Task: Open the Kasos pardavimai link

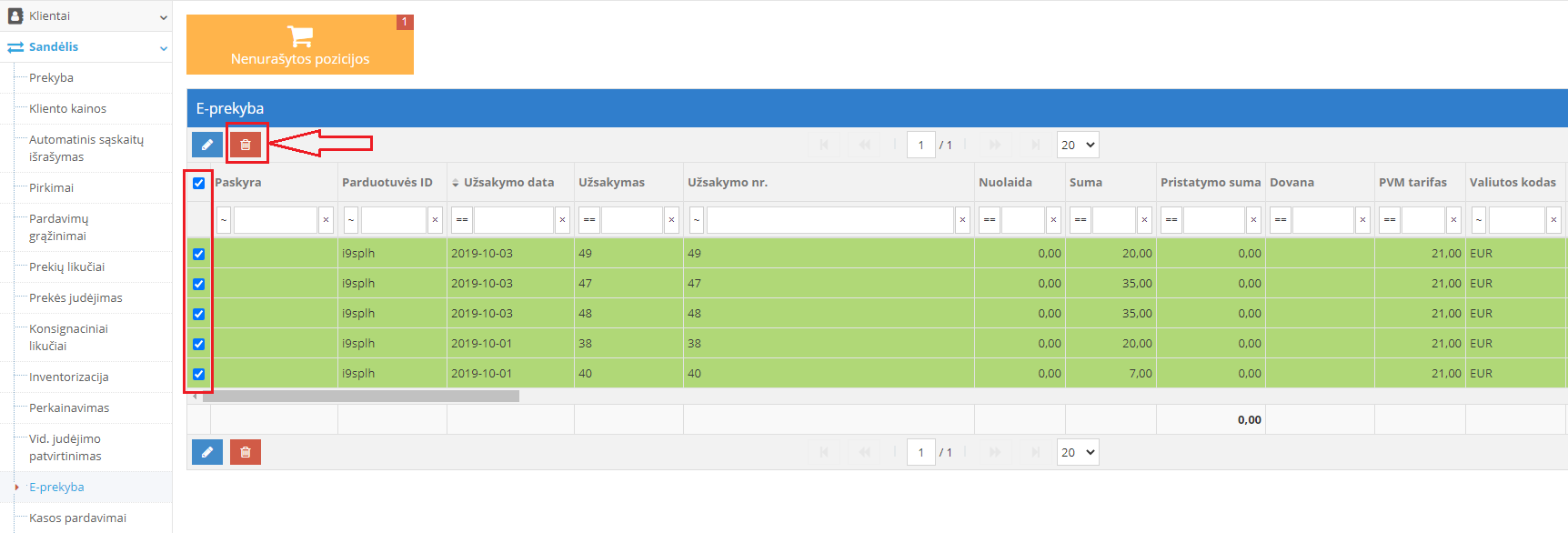Action: [x=77, y=518]
